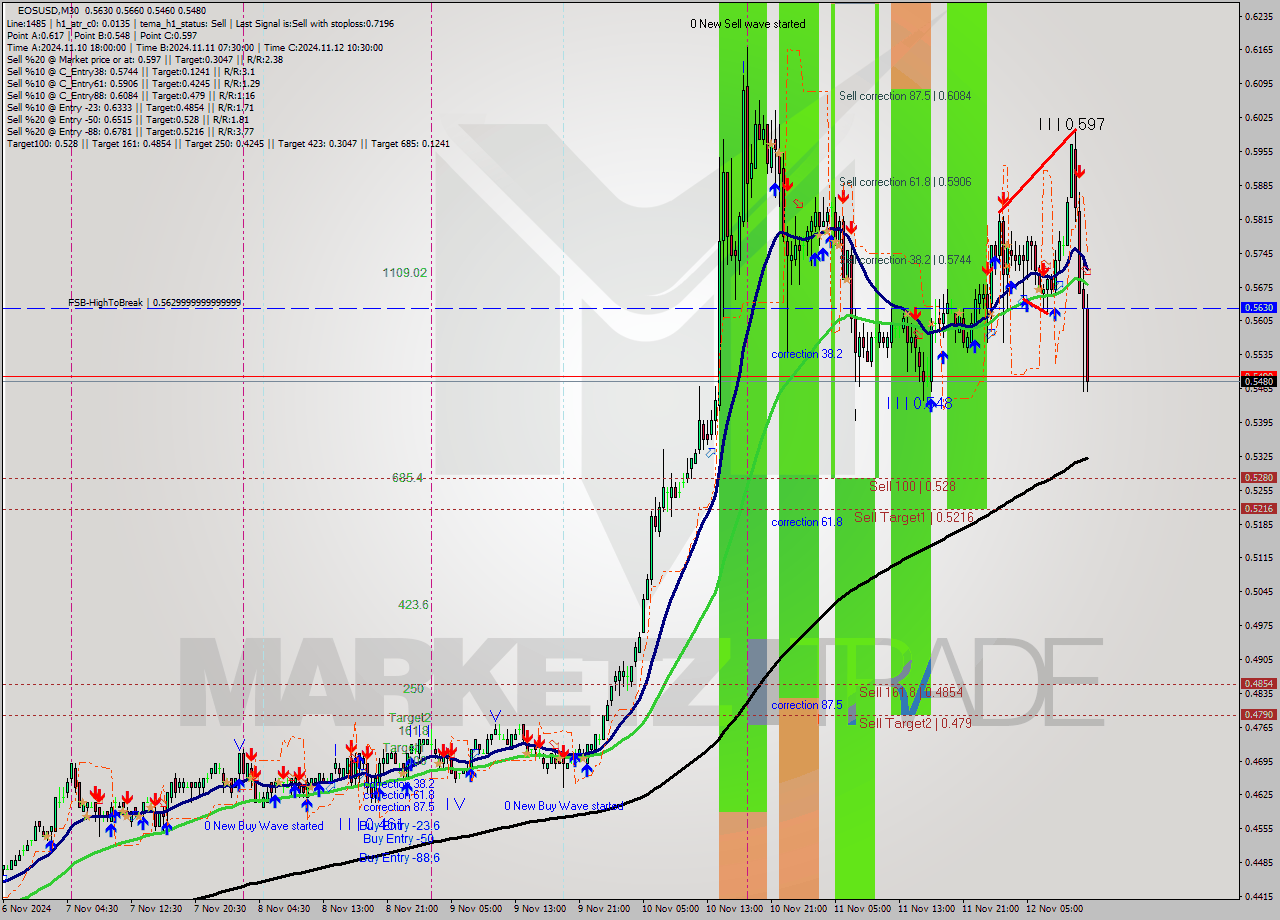The height and width of the screenshot is (920, 1280).
Task: Click the 'Target100: 0.528' targets summary line
Action: pos(228,143)
